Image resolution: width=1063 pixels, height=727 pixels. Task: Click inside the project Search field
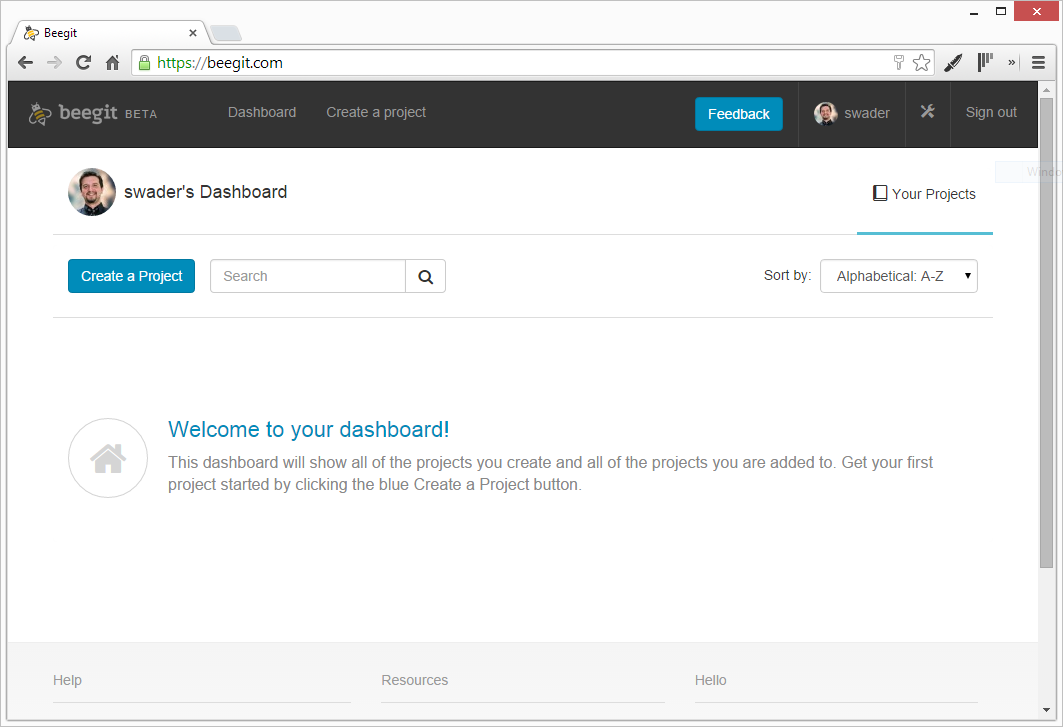point(307,277)
